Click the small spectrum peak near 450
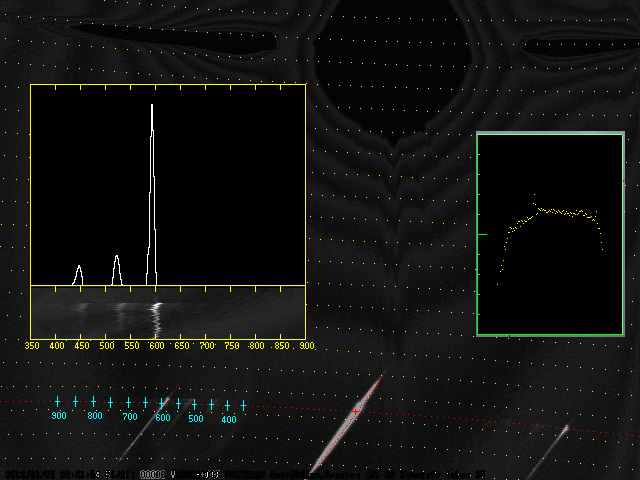Image resolution: width=640 pixels, height=480 pixels. coord(78,276)
